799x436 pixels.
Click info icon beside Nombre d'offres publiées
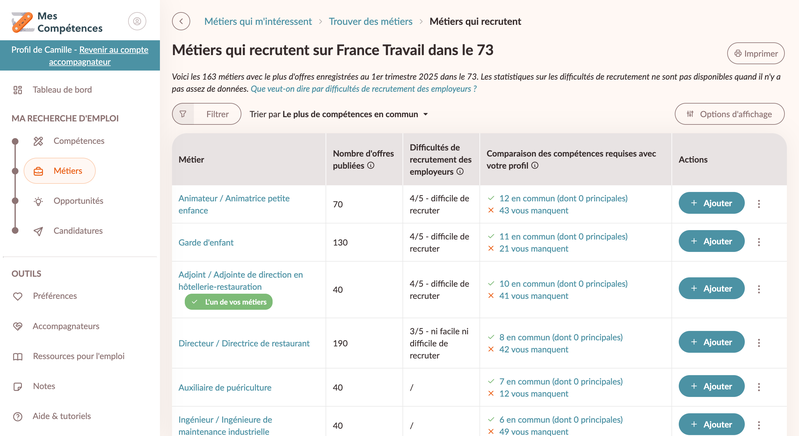coord(371,166)
